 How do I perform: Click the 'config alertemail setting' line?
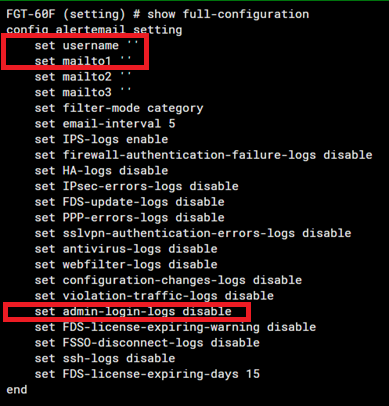[94, 30]
